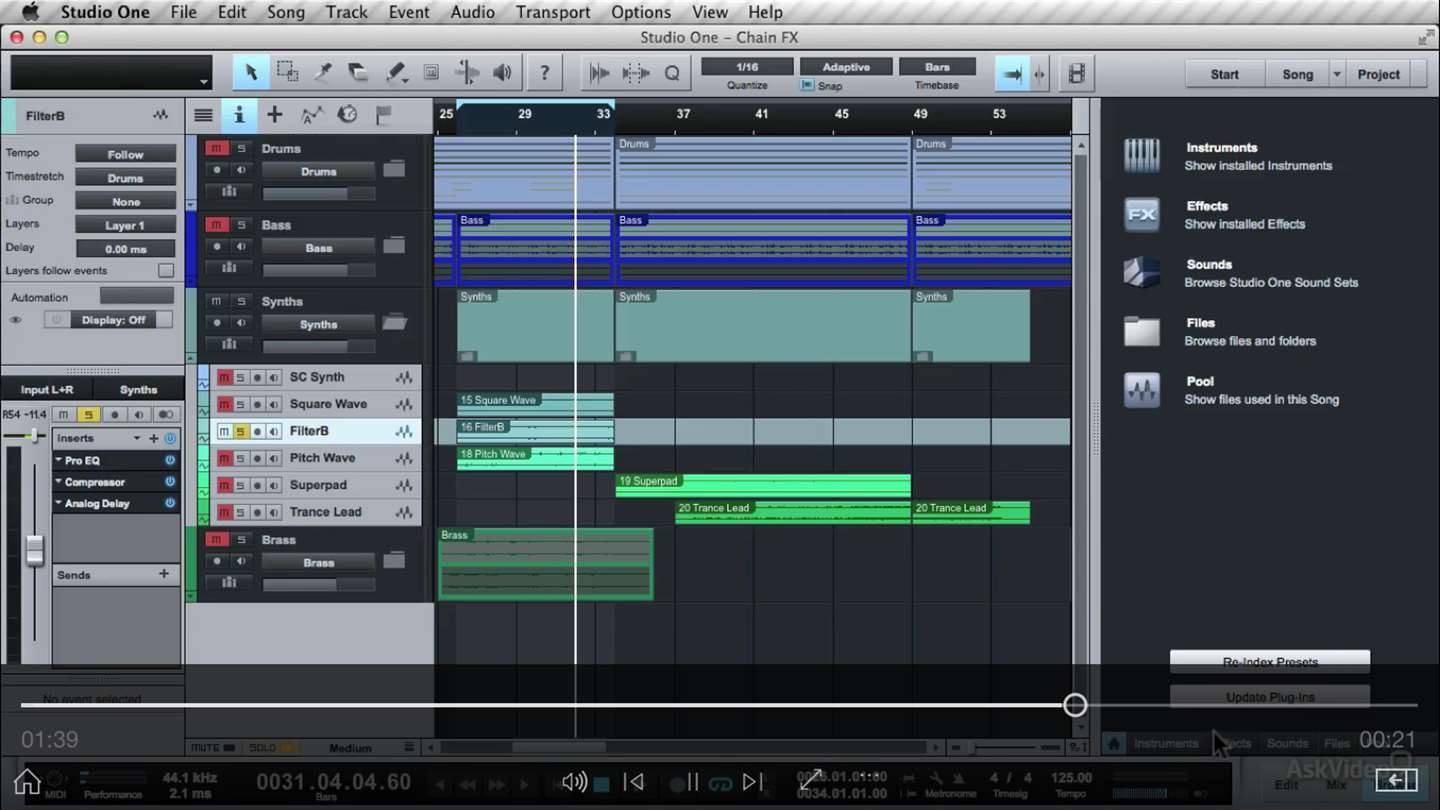Unmute the Drums track
The image size is (1440, 810).
pyautogui.click(x=216, y=148)
